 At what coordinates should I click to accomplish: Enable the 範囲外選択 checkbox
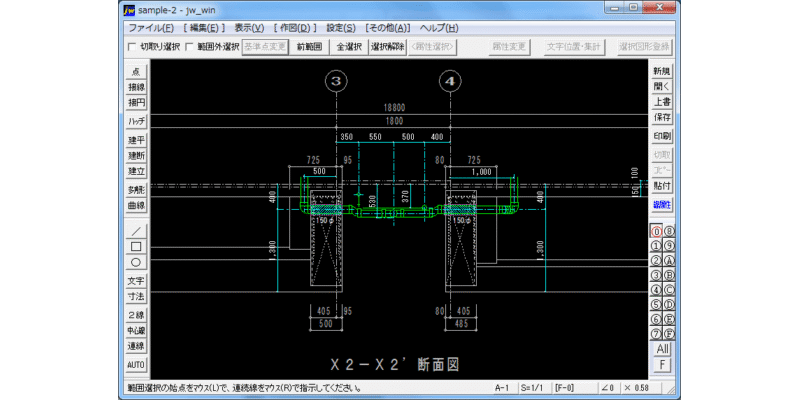pos(189,47)
